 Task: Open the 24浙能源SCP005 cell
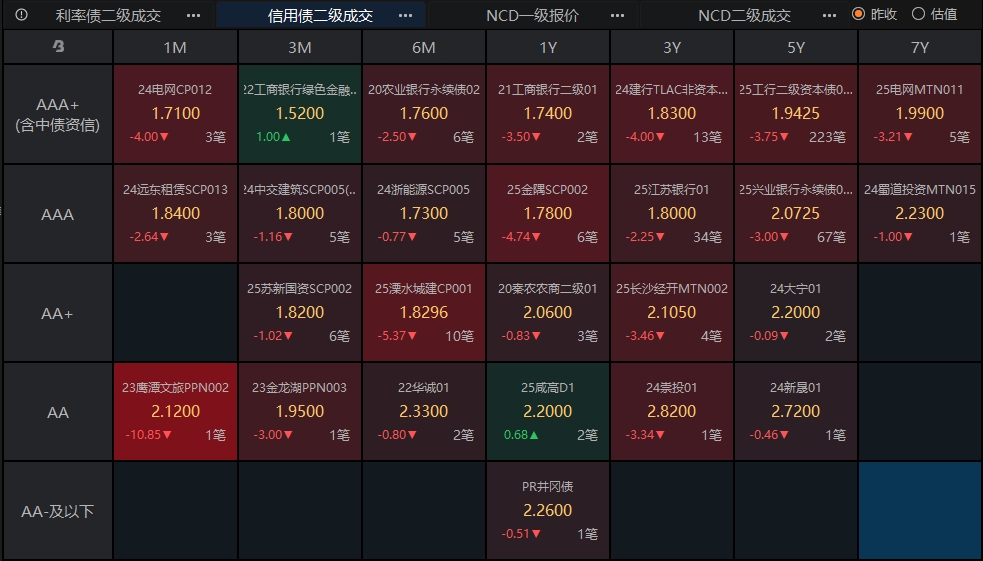(424, 214)
